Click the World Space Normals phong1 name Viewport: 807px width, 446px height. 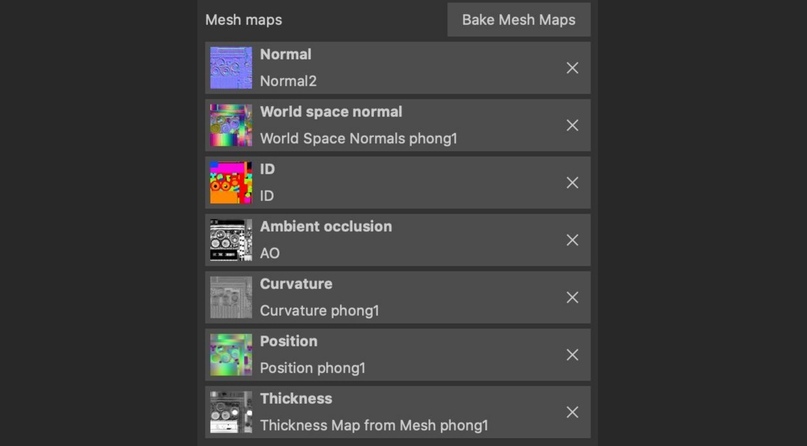[358, 138]
